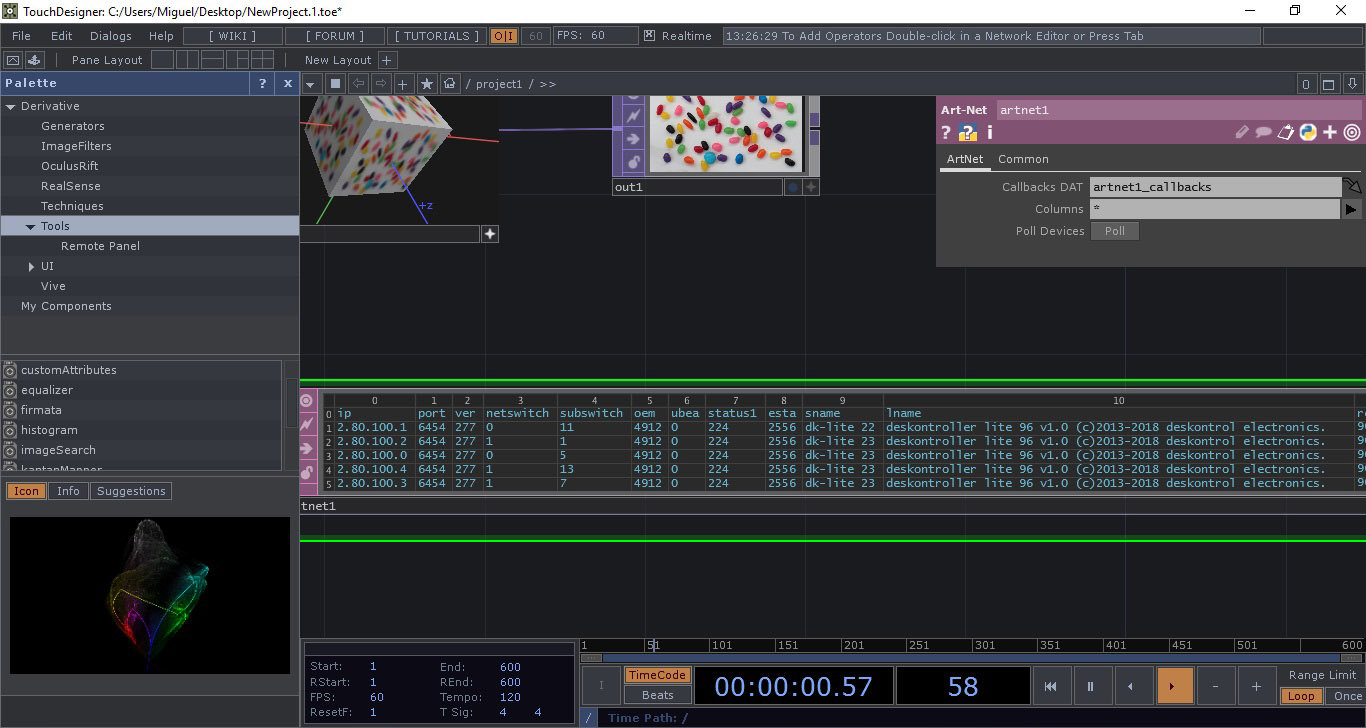This screenshot has height=728, width=1366.
Task: Enable Loop range limit mode
Action: pyautogui.click(x=1301, y=696)
